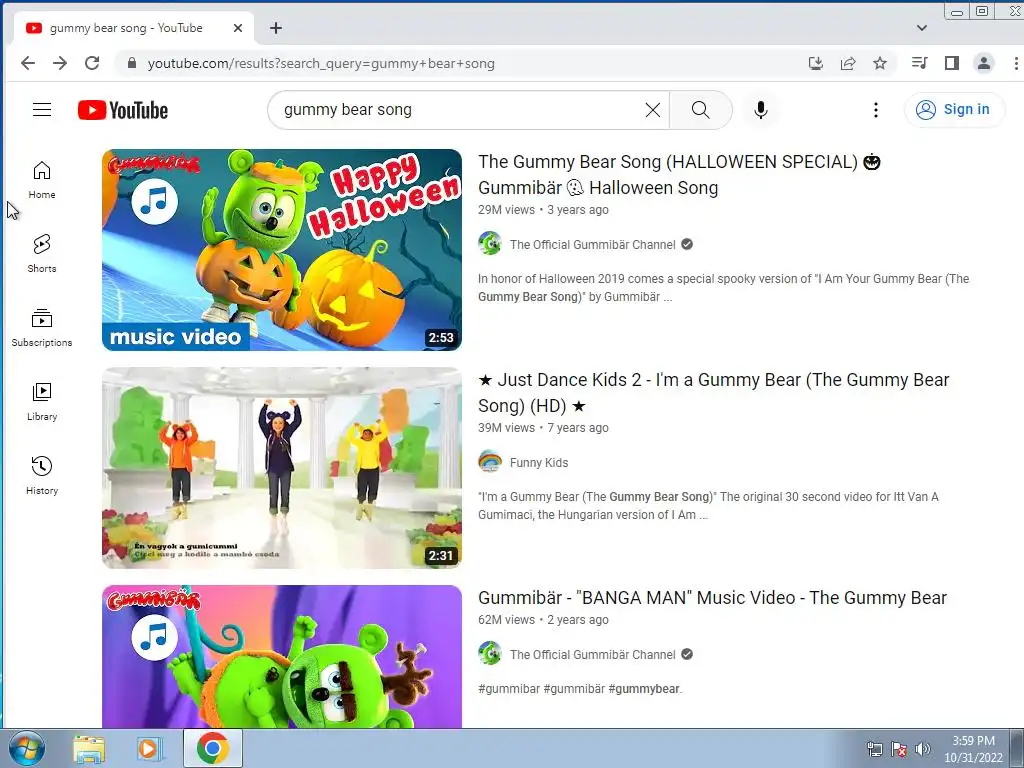Open Just Dance Kids 2 video title
The image size is (1024, 768).
713,392
